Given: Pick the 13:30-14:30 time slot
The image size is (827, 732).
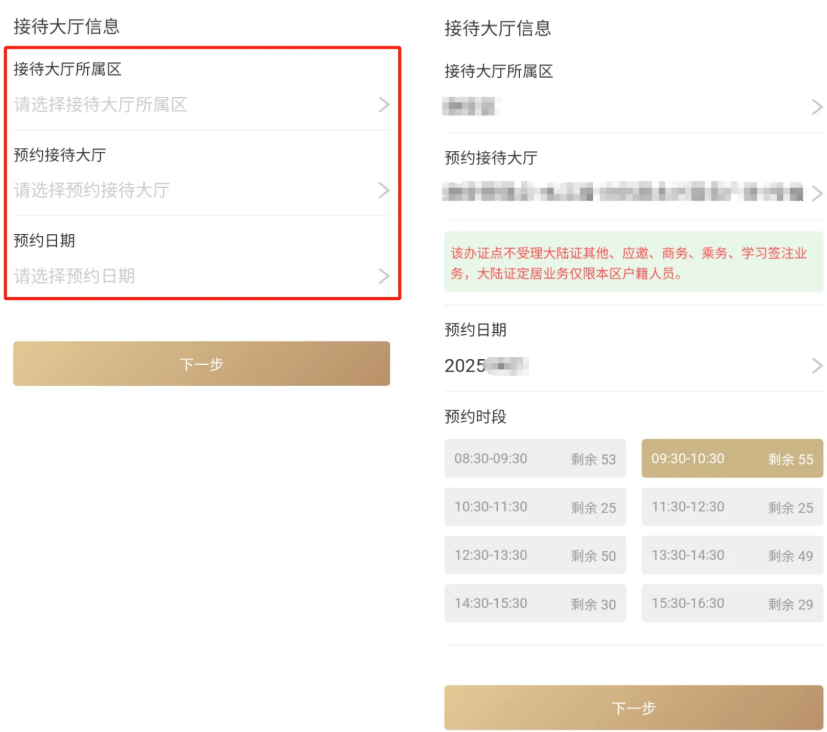Looking at the screenshot, I should click(x=732, y=555).
